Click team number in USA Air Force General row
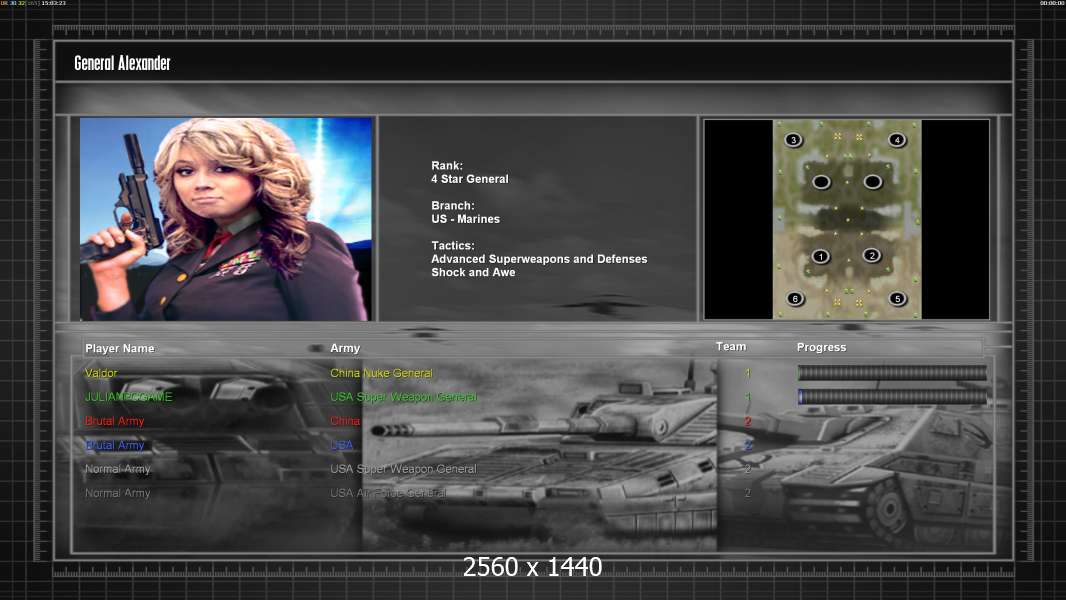Viewport: 1066px width, 600px height. pos(748,493)
